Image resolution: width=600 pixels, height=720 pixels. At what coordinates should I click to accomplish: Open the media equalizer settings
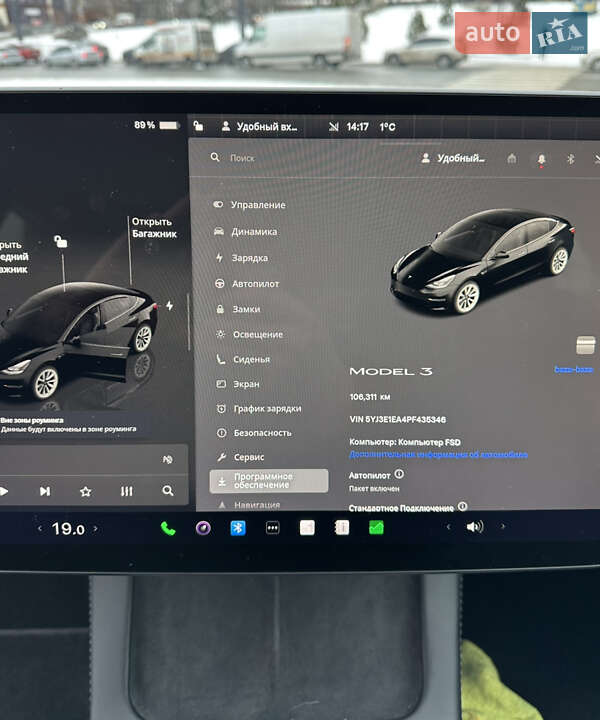pos(127,491)
